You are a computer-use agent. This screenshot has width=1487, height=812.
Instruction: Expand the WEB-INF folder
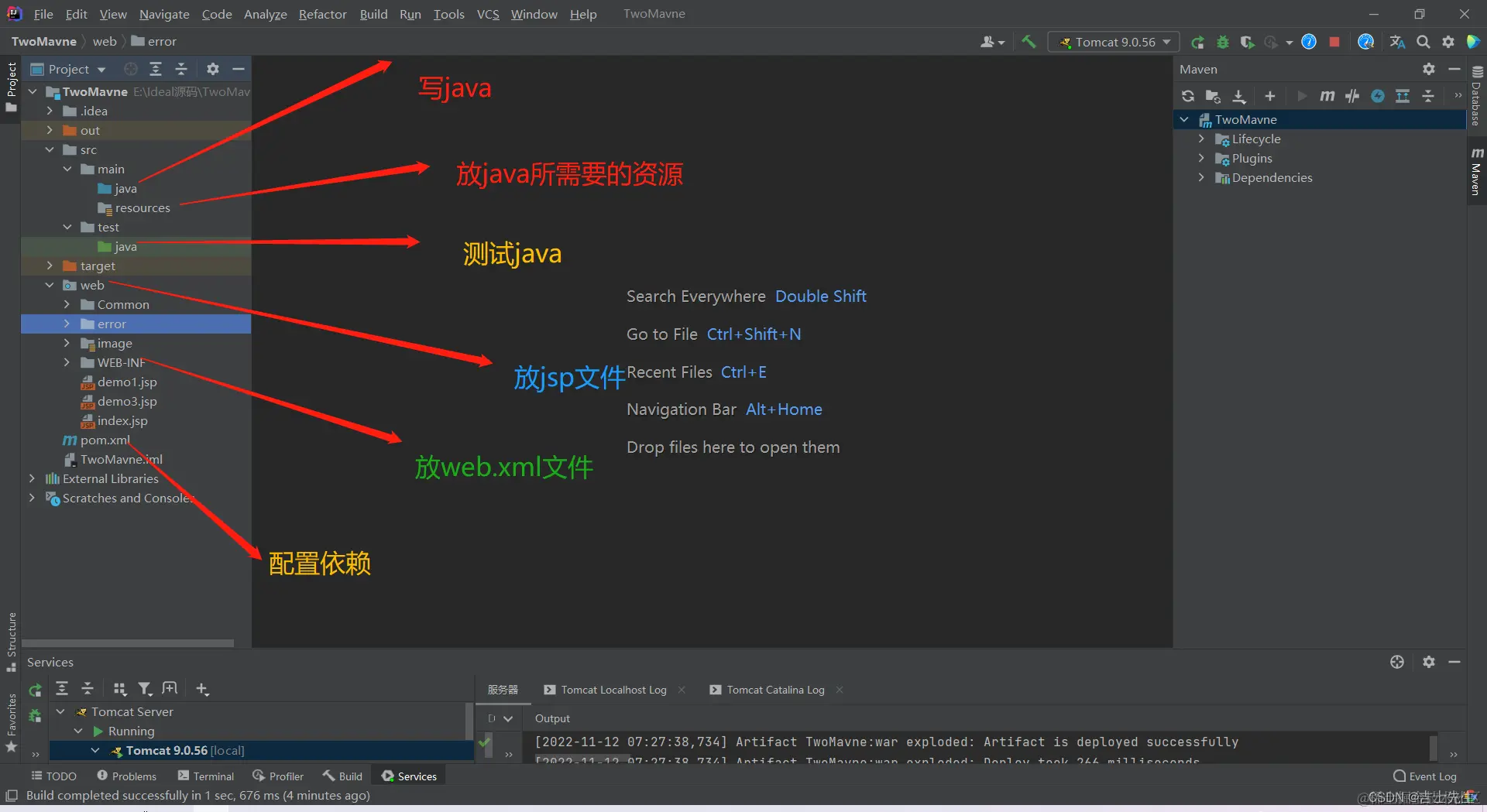pyautogui.click(x=67, y=362)
